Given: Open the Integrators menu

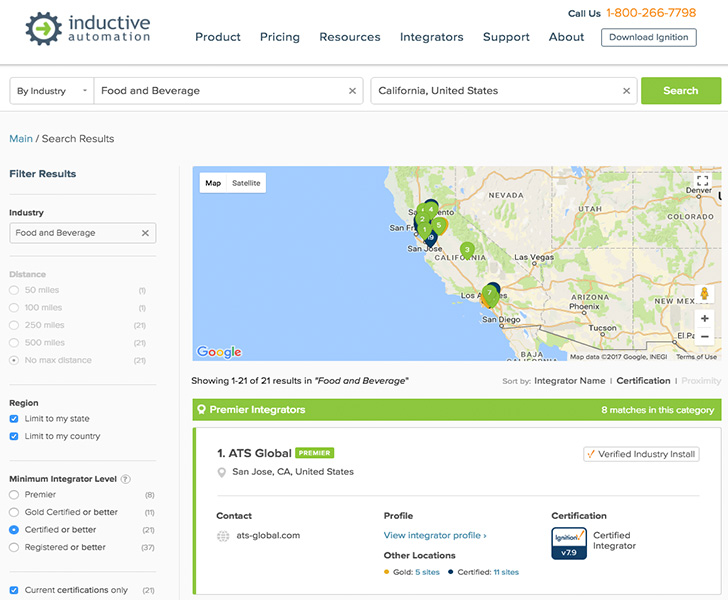Looking at the screenshot, I should click(431, 37).
